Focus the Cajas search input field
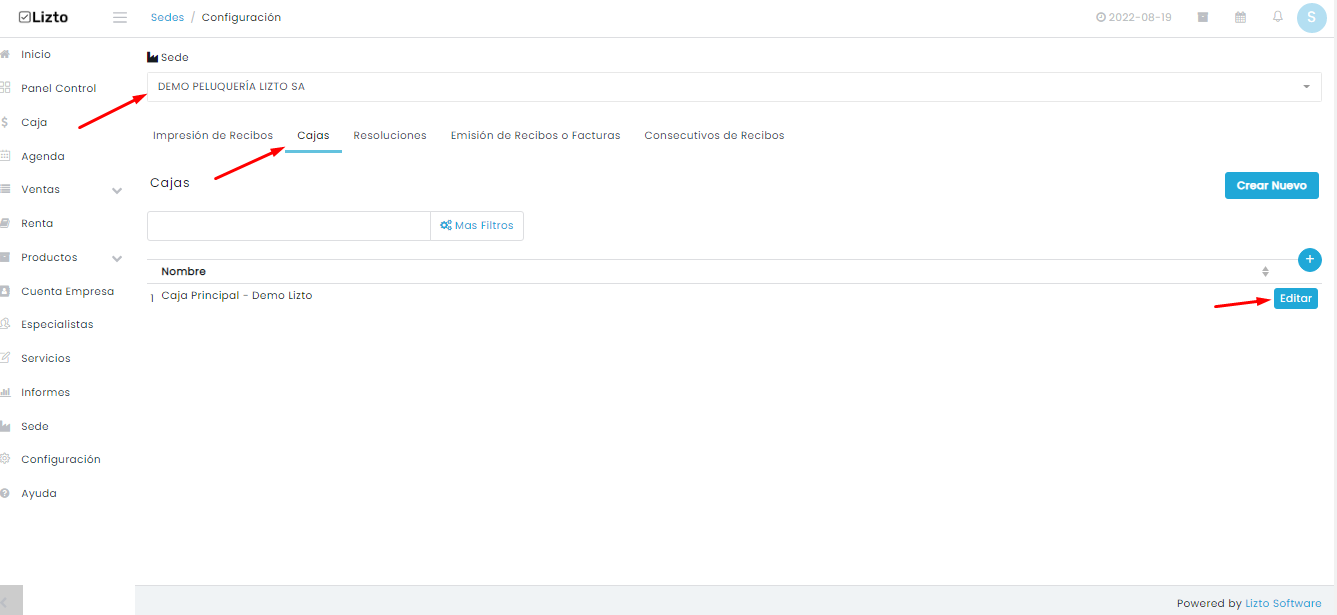This screenshot has width=1337, height=615. point(289,226)
